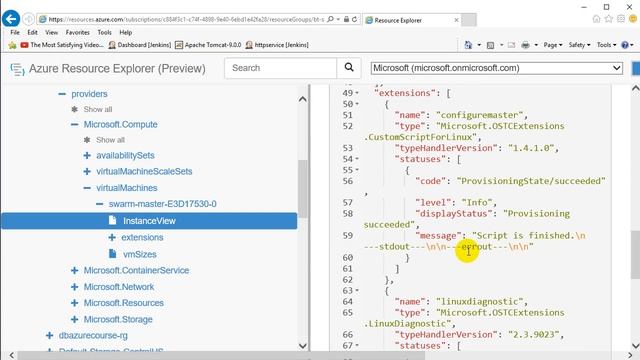Click the command bar Home icon
The width and height of the screenshot is (640, 360).
click(x=469, y=45)
